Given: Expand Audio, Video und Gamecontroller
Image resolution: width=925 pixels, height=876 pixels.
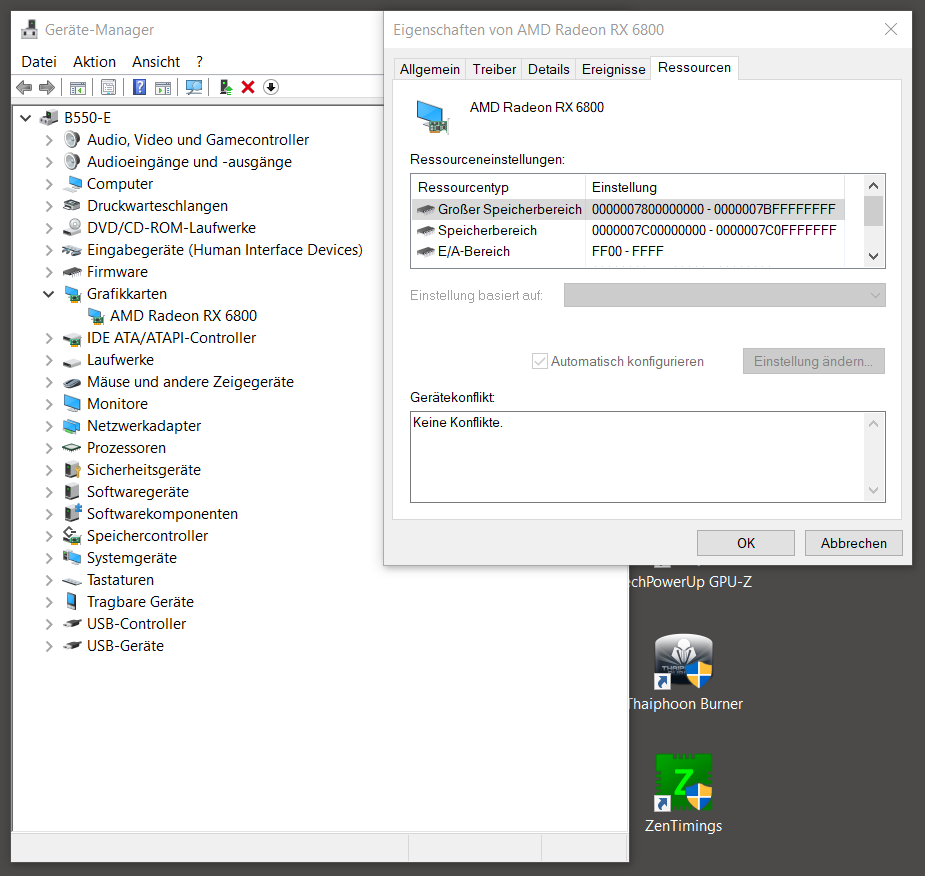Looking at the screenshot, I should click(x=49, y=140).
